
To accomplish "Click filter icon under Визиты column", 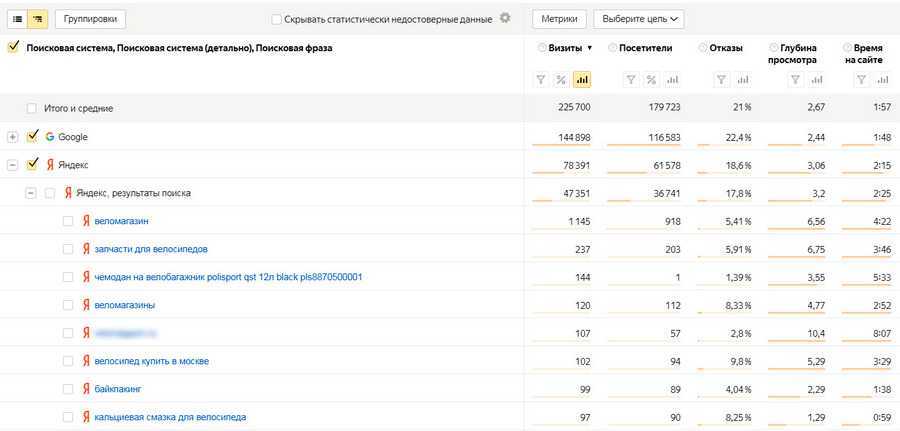I will [541, 80].
